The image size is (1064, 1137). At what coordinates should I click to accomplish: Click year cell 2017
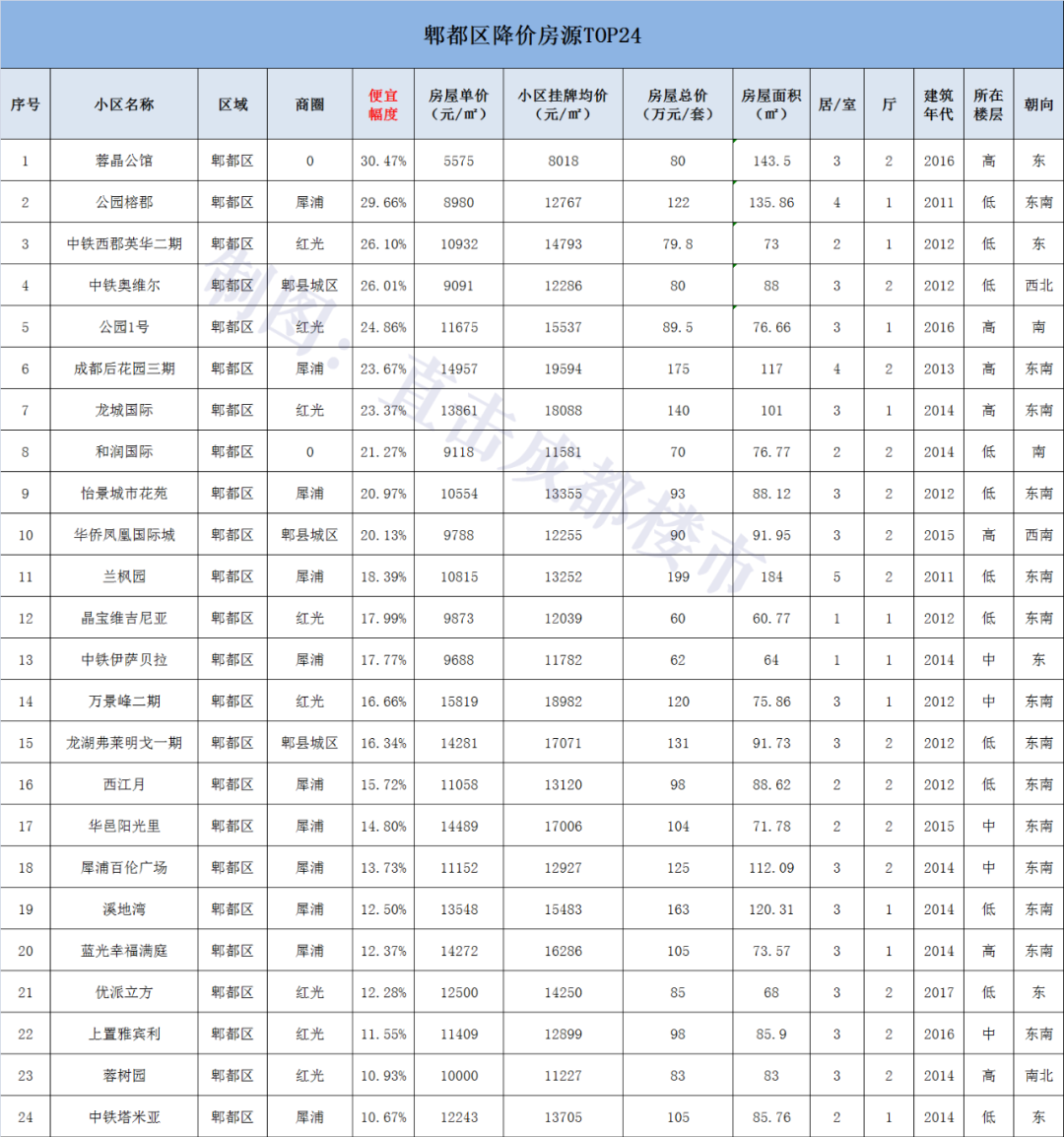(x=939, y=992)
